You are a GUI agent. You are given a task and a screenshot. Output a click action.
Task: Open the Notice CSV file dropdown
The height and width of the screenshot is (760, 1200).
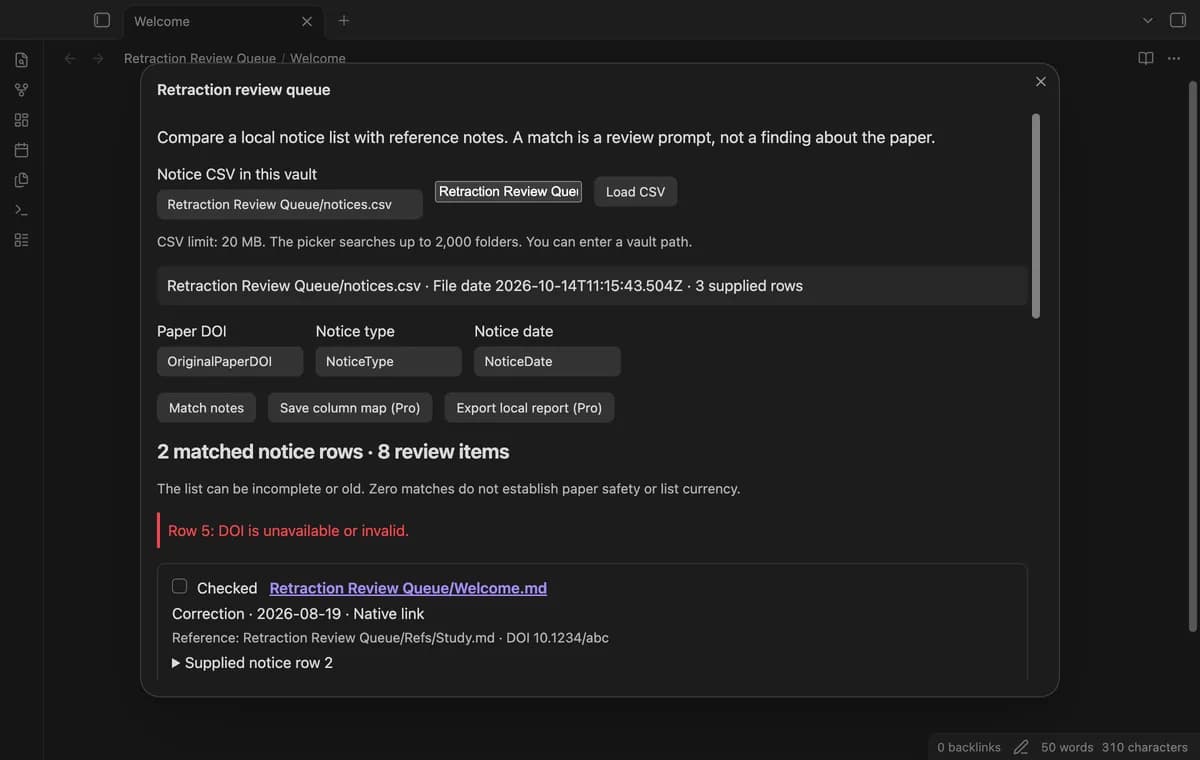(290, 204)
